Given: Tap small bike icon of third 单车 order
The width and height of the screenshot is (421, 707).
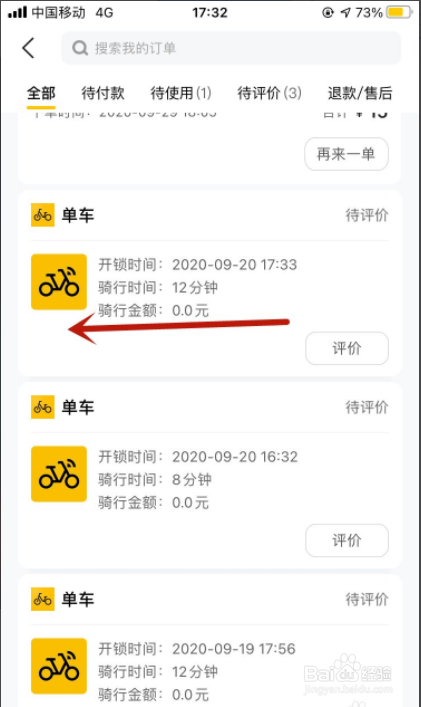Looking at the screenshot, I should (x=42, y=599).
